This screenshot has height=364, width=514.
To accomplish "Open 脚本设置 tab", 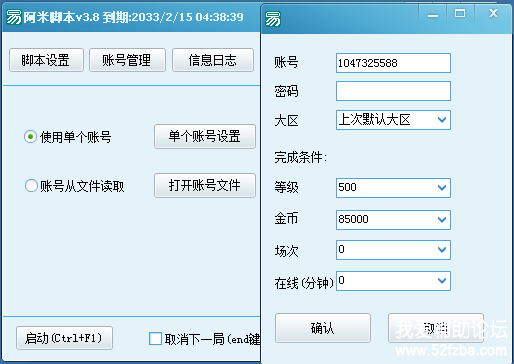I will click(46, 60).
